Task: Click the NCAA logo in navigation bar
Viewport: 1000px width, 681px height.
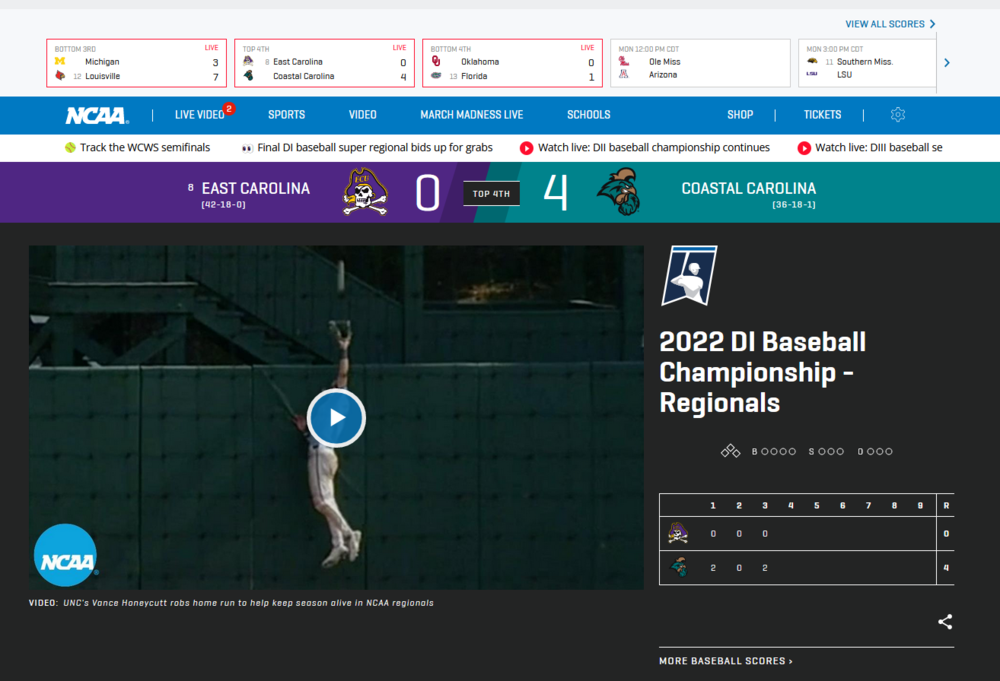Action: (x=97, y=115)
